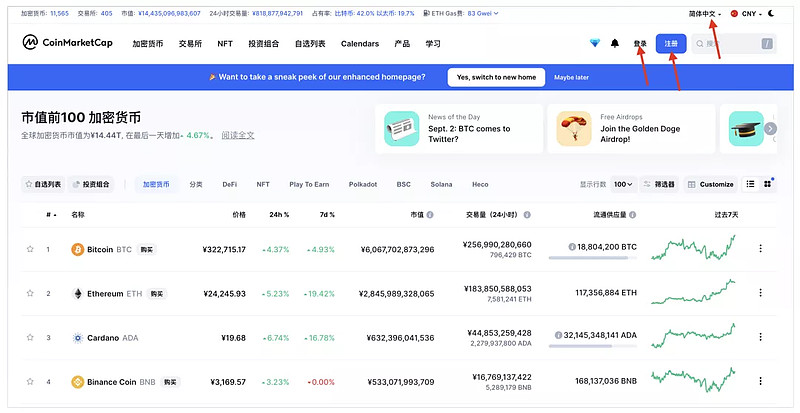The image size is (800, 413).
Task: Open the News of the Day thumbnail
Action: 402,129
